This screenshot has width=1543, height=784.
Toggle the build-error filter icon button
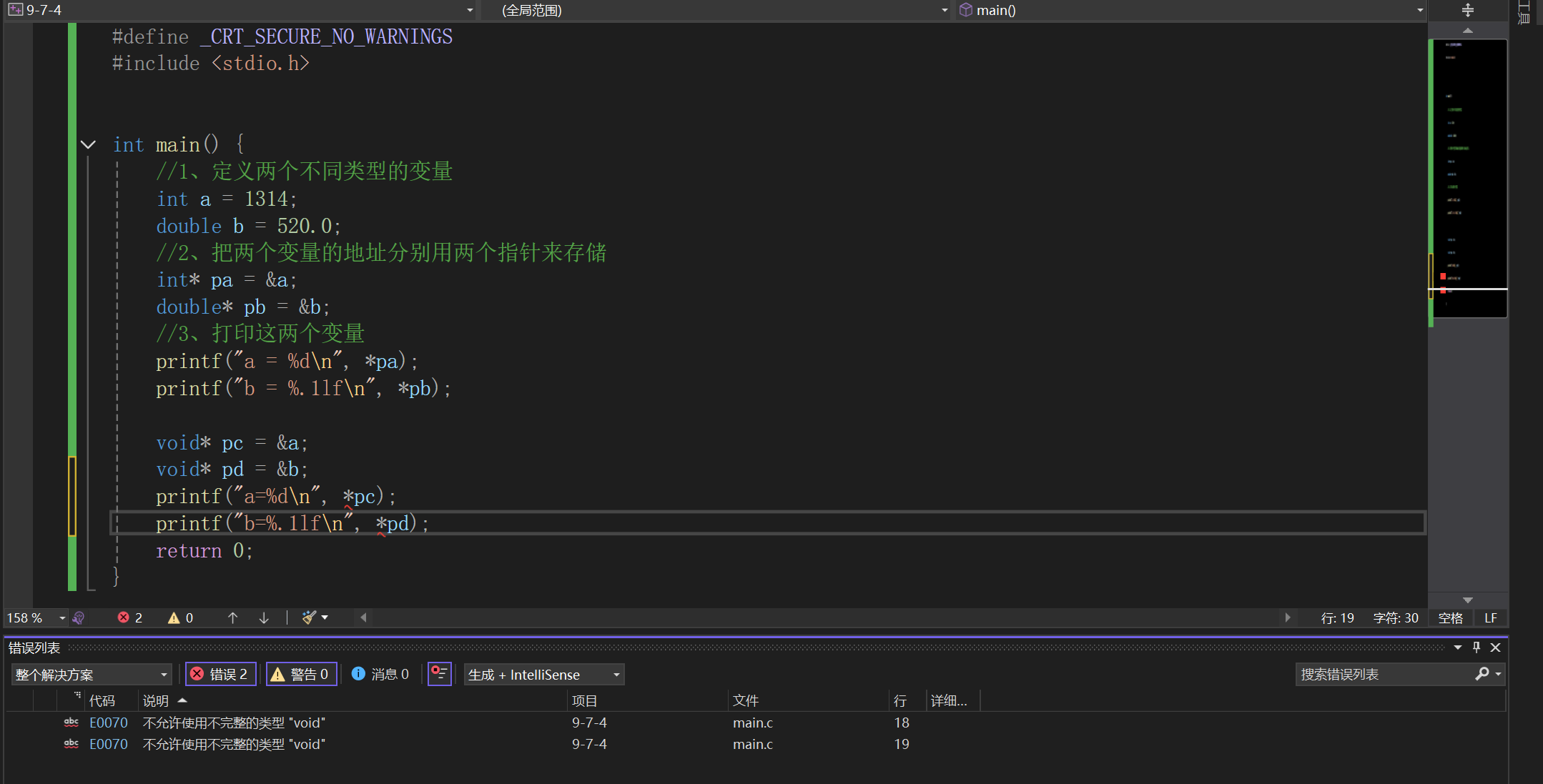point(439,674)
